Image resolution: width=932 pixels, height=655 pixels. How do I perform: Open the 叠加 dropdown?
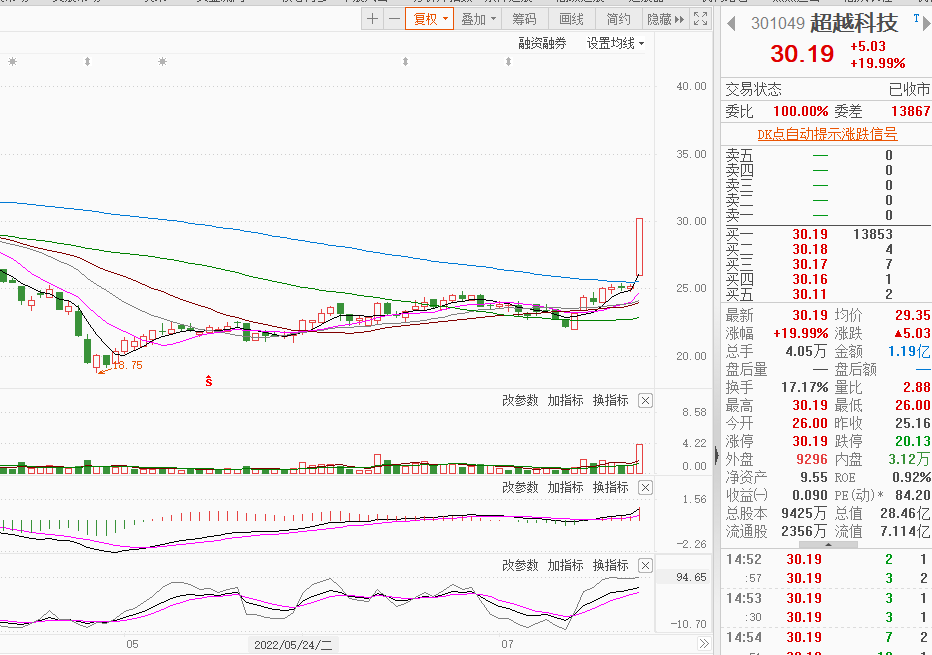[478, 19]
